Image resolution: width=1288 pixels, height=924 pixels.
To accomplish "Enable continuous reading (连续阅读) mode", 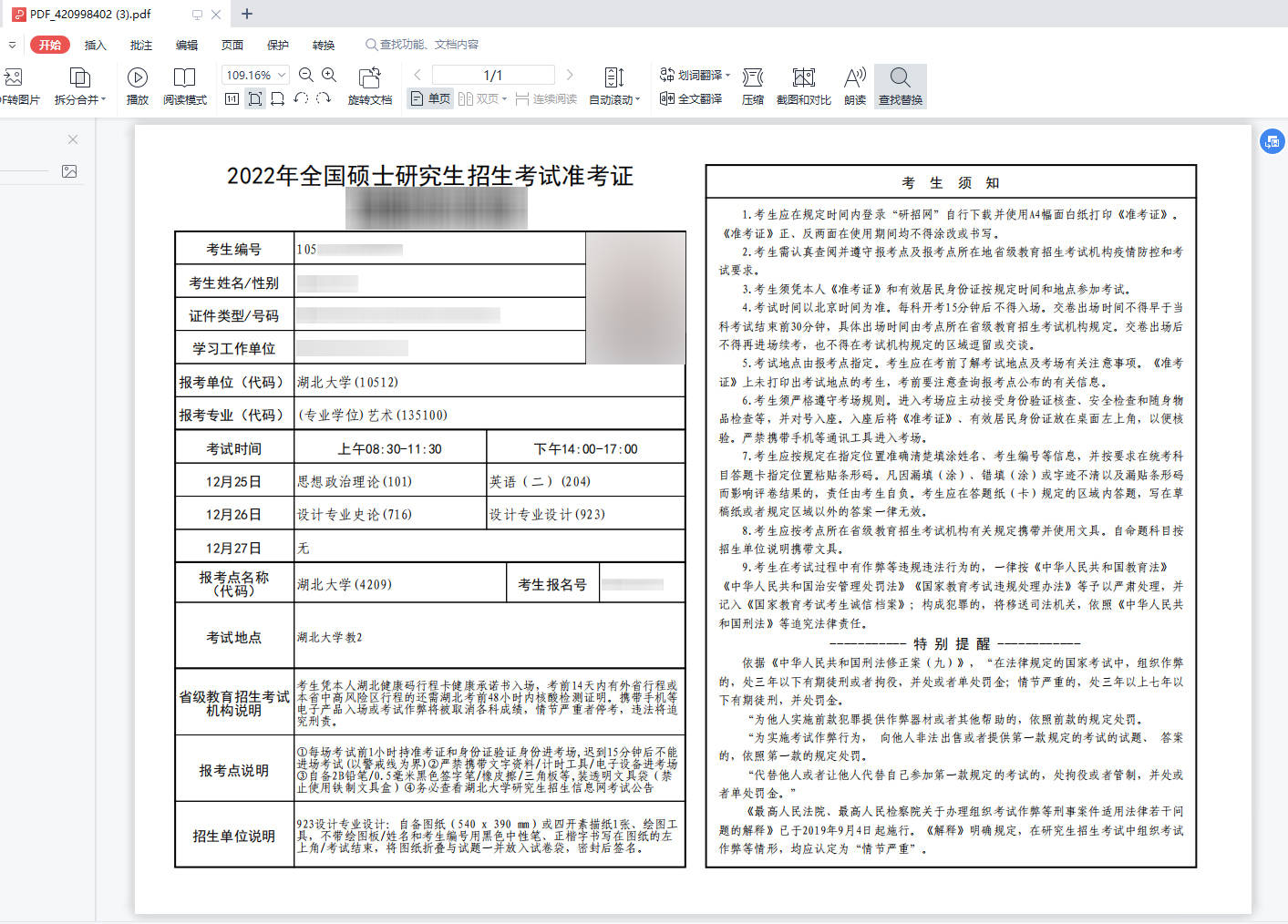I will pyautogui.click(x=546, y=98).
